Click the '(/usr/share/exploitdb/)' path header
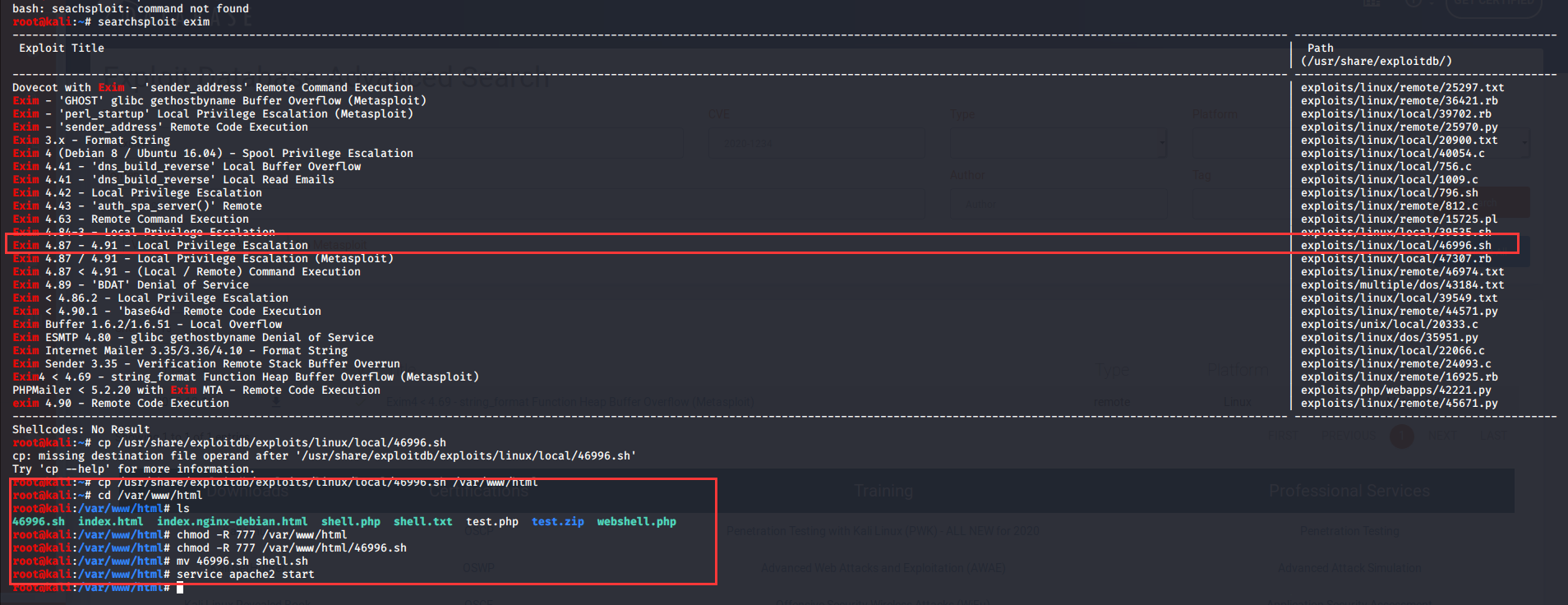This screenshot has height=605, width=1568. point(1376,62)
